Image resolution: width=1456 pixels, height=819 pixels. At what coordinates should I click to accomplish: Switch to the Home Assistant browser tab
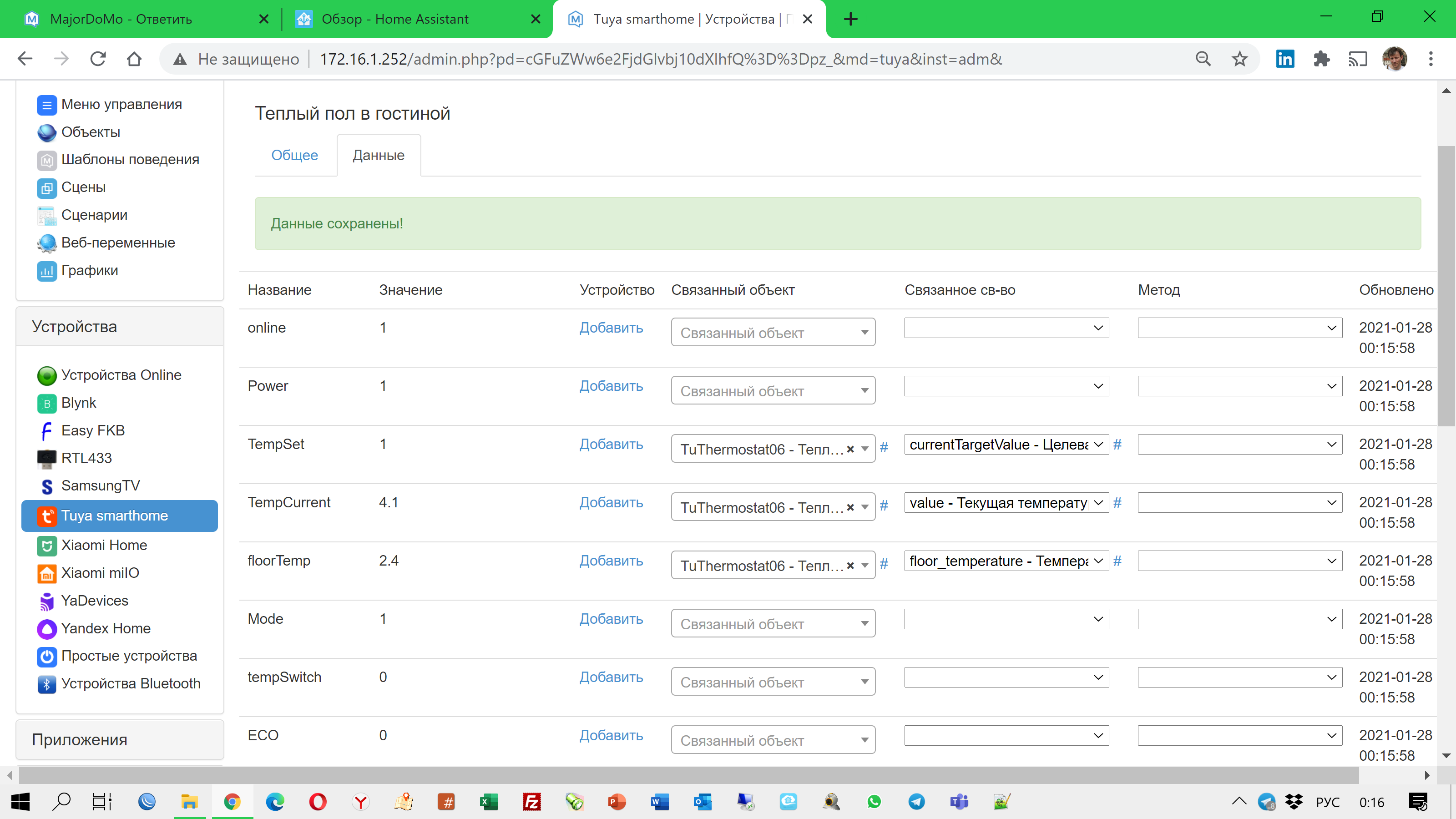coord(396,19)
